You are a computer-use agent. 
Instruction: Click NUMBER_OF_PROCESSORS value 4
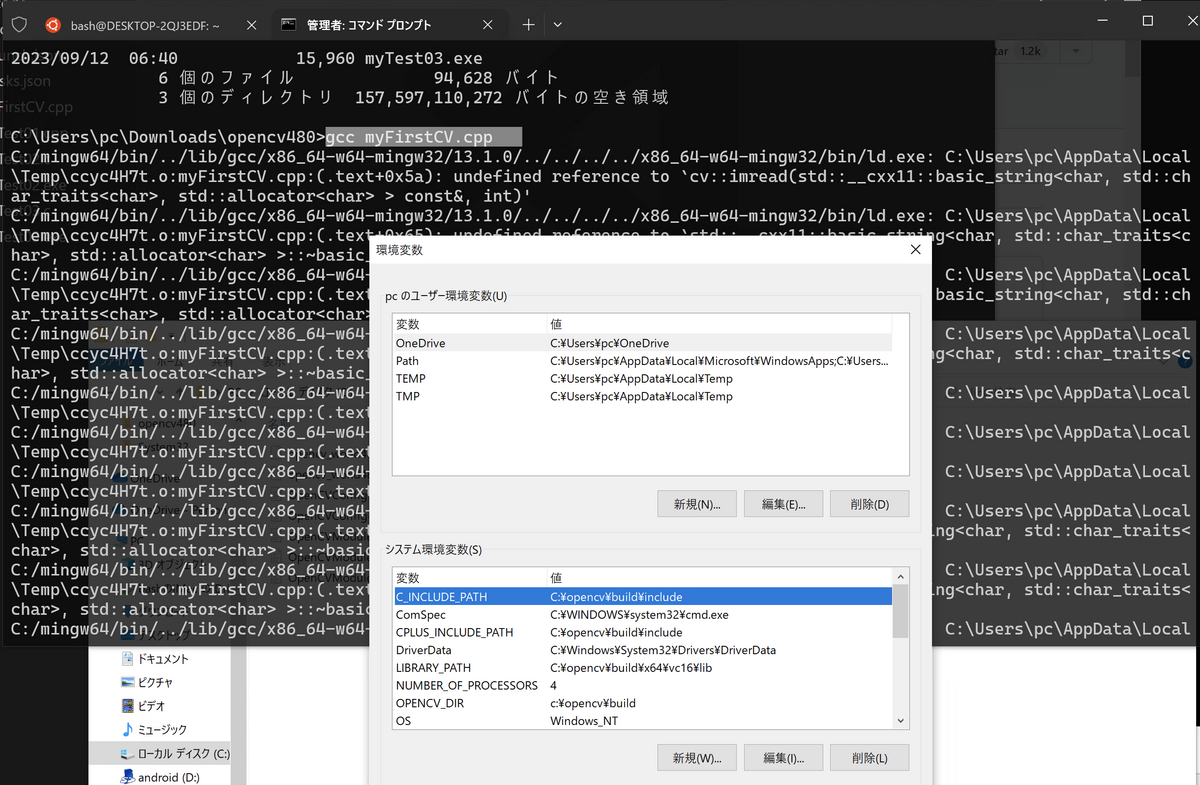553,686
